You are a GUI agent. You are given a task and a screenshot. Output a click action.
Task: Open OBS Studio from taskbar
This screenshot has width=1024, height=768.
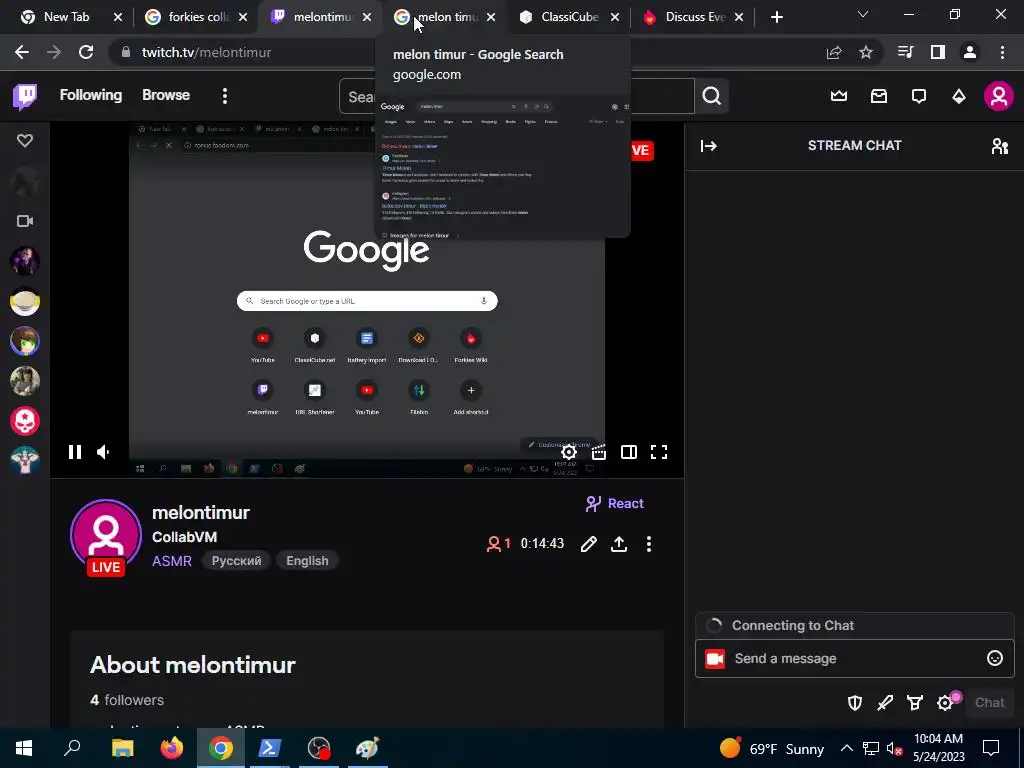tap(319, 748)
